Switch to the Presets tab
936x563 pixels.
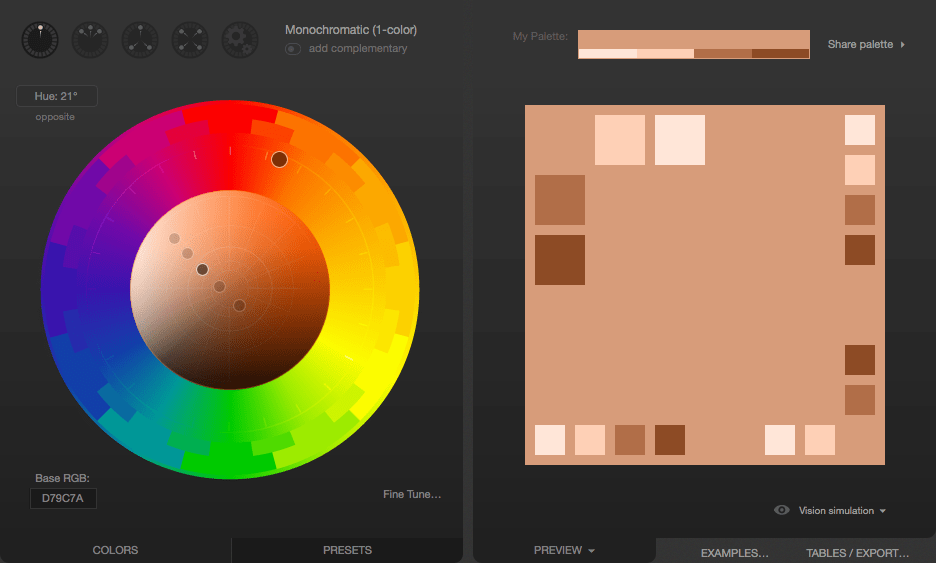point(347,550)
